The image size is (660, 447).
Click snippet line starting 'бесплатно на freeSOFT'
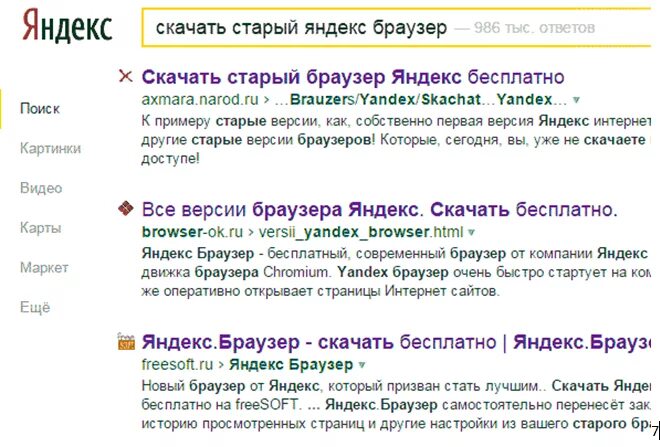click(x=396, y=404)
